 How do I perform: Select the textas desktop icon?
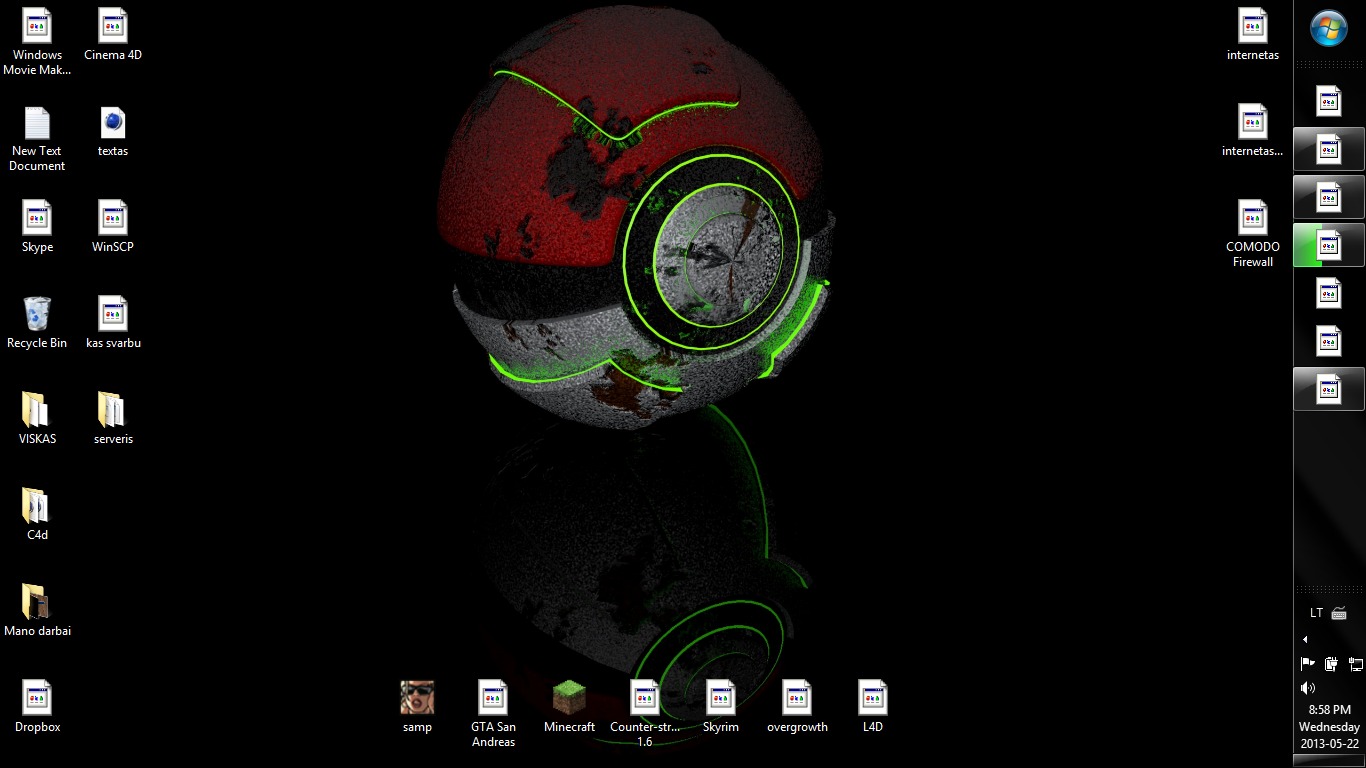(x=113, y=131)
